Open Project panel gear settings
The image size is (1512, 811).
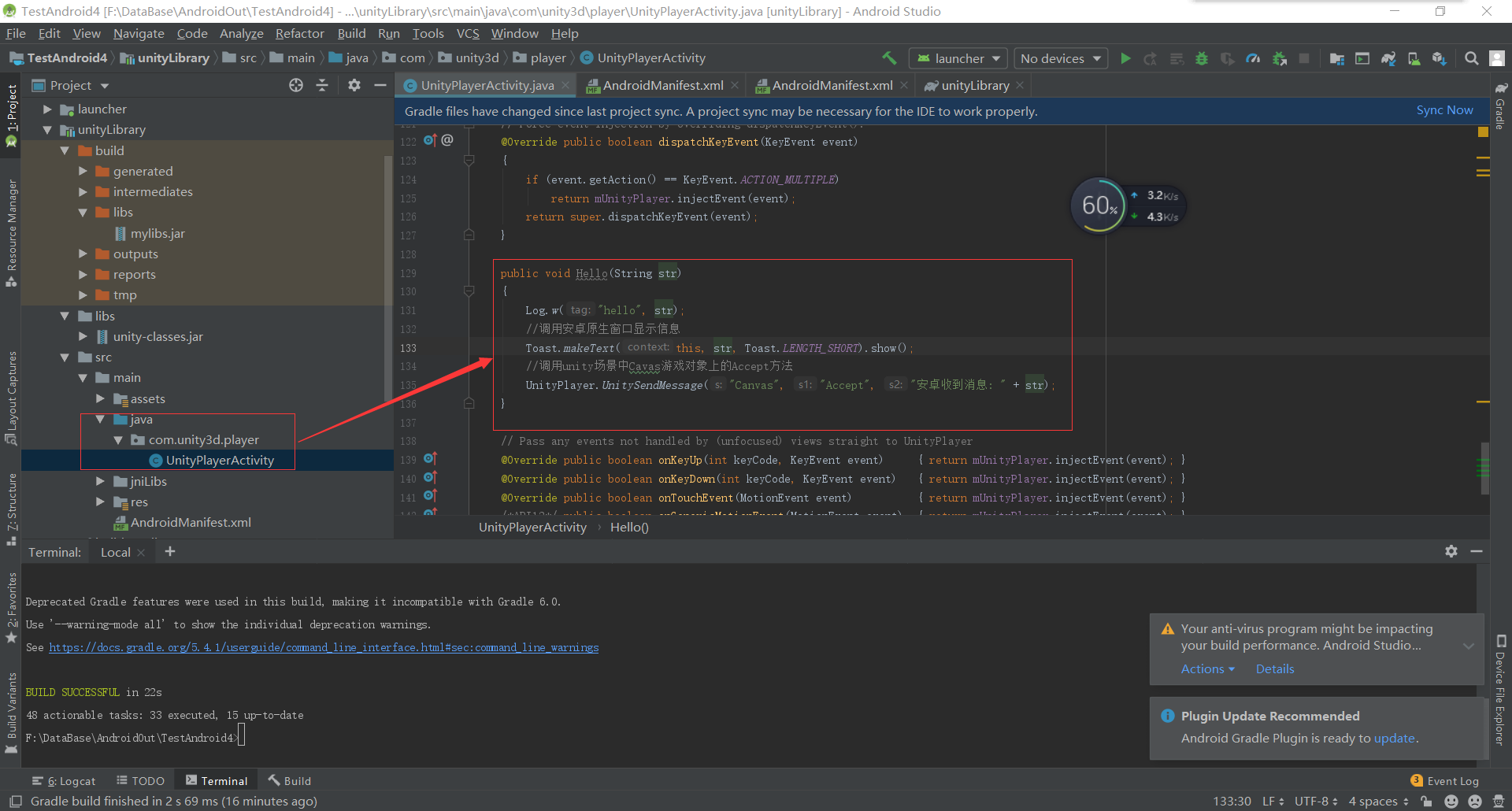(x=354, y=85)
